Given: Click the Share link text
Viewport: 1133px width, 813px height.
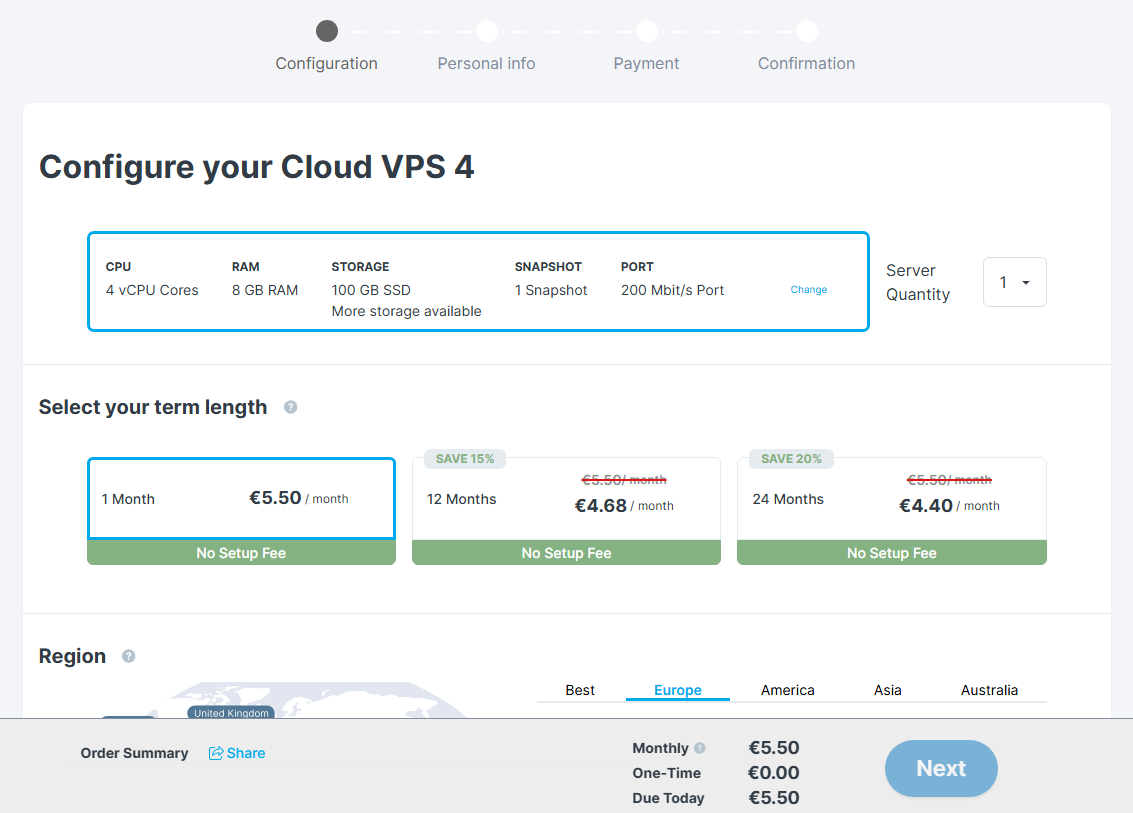Looking at the screenshot, I should [246, 753].
